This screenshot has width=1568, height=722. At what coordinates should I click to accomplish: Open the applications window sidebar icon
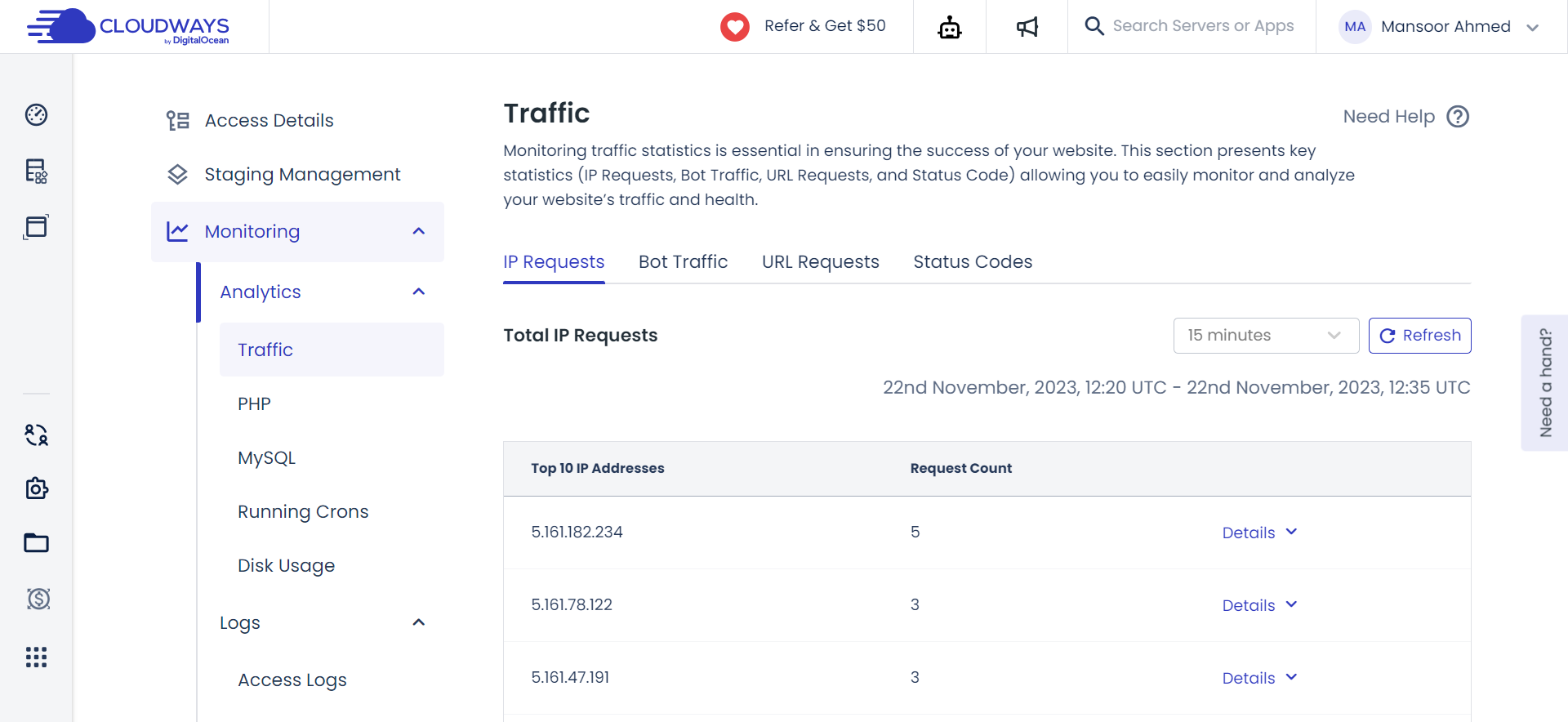(37, 226)
